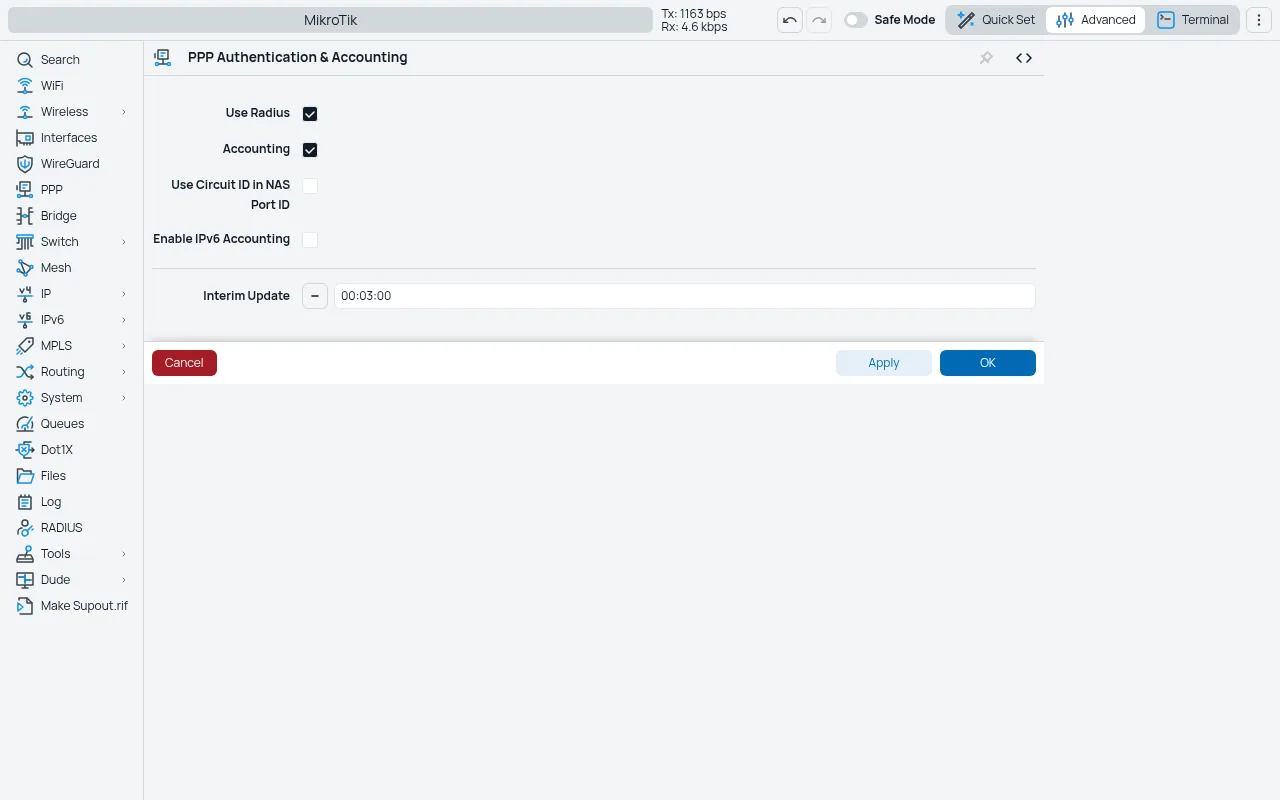Open the RADIUS sidebar icon
This screenshot has height=800, width=1280.
(x=25, y=528)
